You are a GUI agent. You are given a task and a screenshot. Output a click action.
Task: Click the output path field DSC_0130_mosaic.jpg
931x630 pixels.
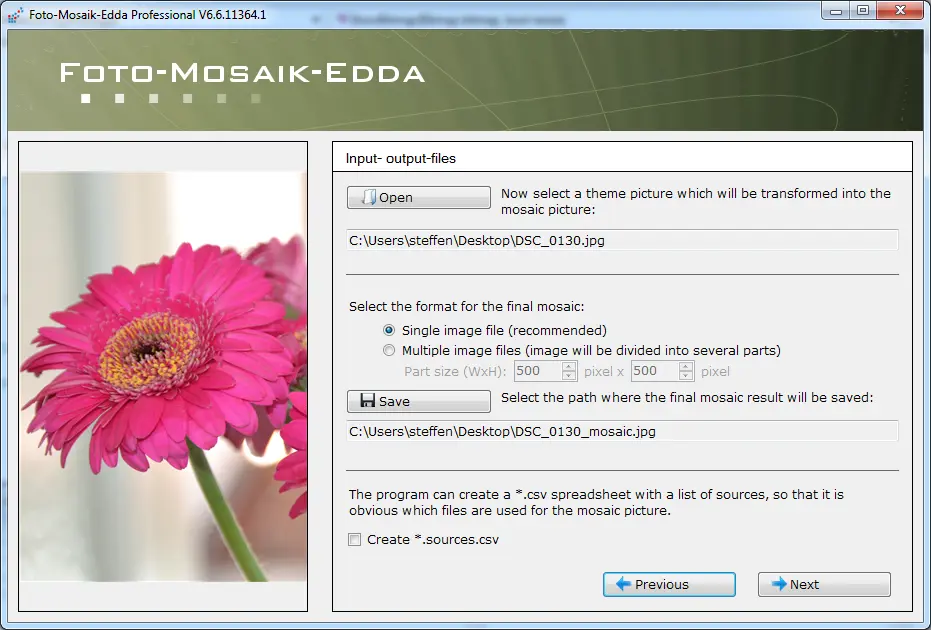(622, 432)
